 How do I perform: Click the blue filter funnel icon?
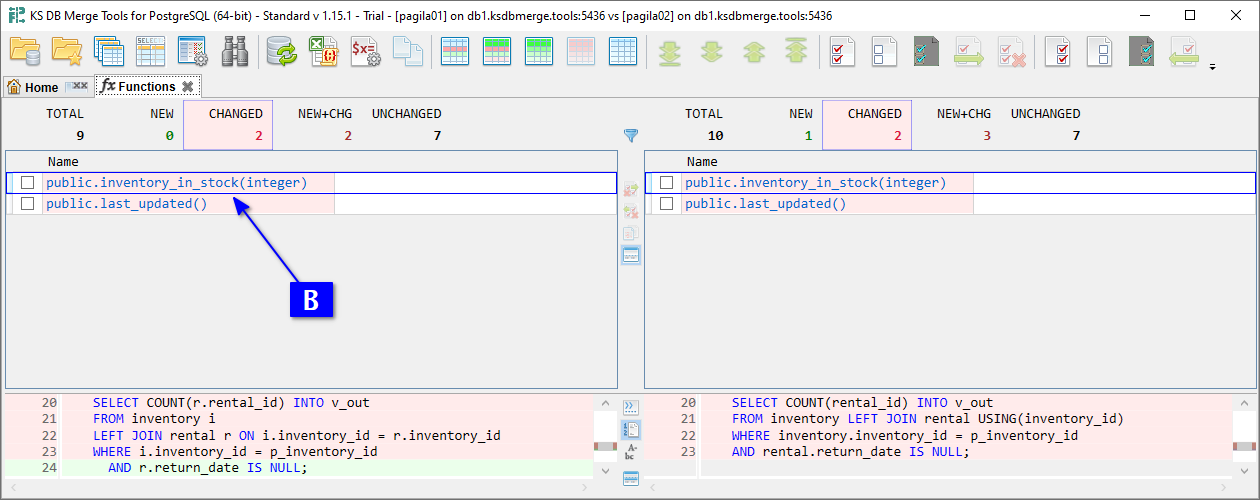(631, 135)
